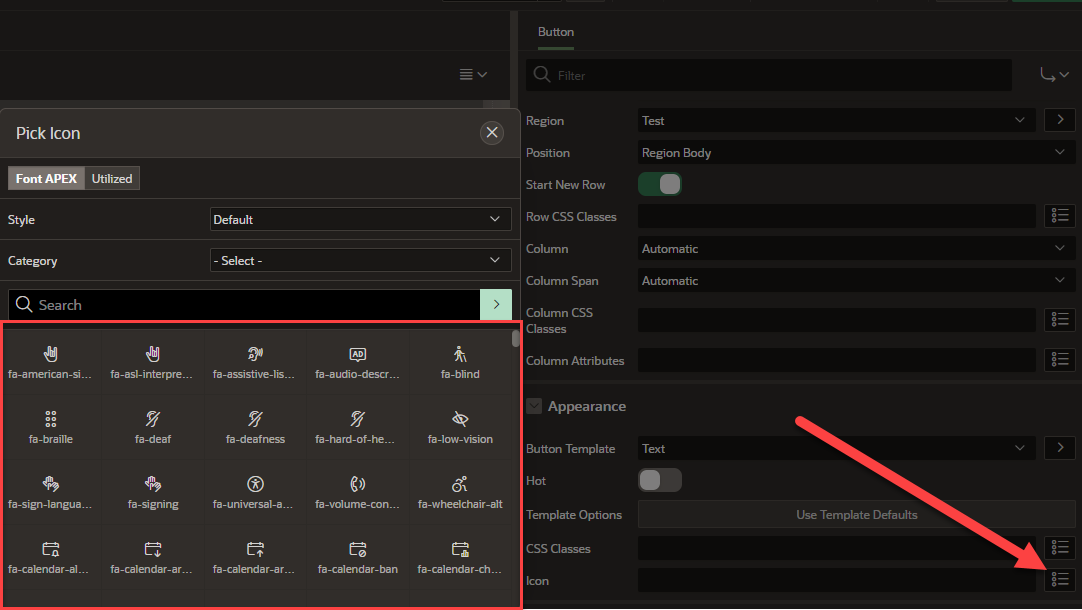The height and width of the screenshot is (610, 1082).
Task: Open the go-to-group dropdown beside Filter
Action: (x=1054, y=75)
